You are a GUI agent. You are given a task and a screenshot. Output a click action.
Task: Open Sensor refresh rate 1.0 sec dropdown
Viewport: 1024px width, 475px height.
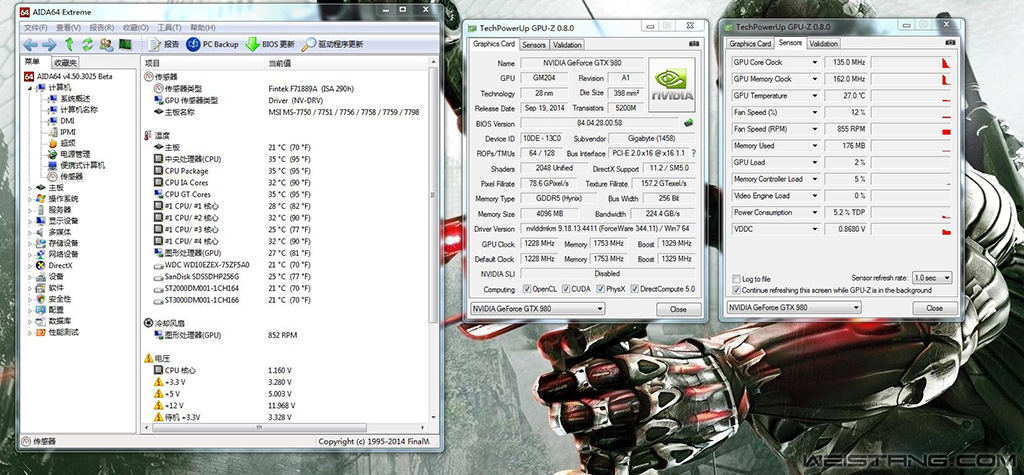(x=932, y=278)
